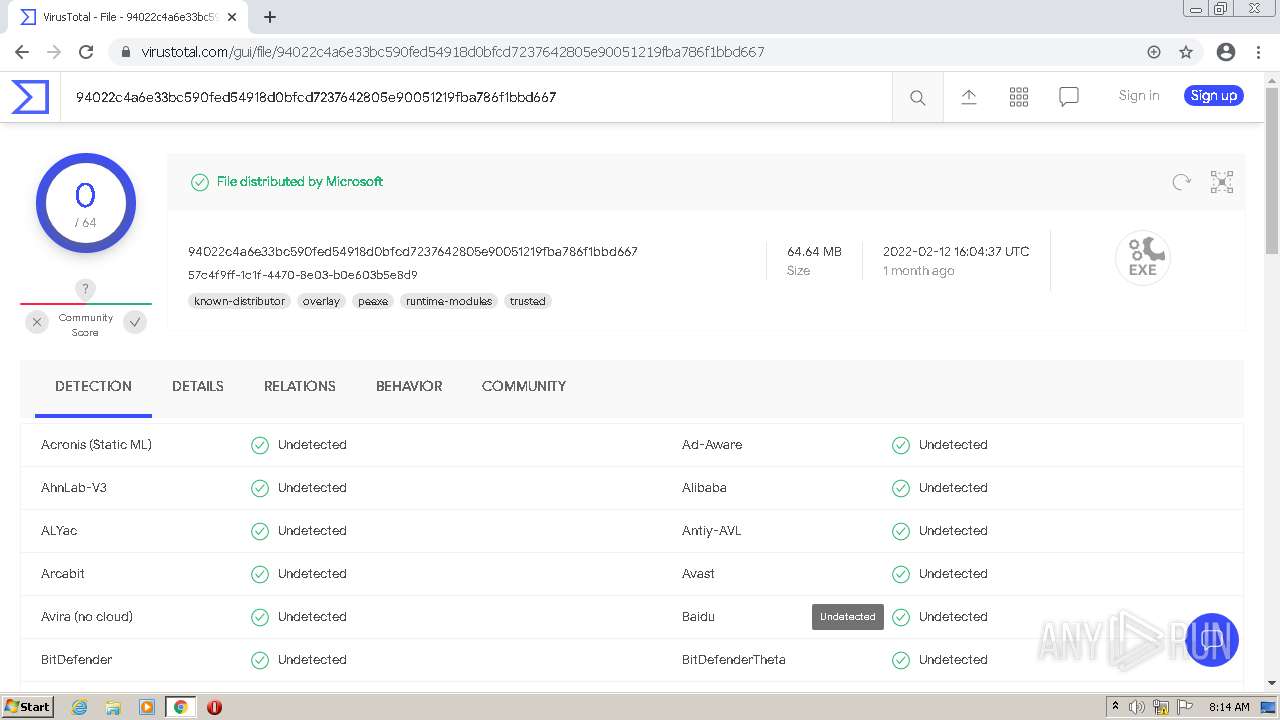Click the add-to-desktop plus icon in address bar
This screenshot has height=720, width=1280.
(x=1153, y=52)
